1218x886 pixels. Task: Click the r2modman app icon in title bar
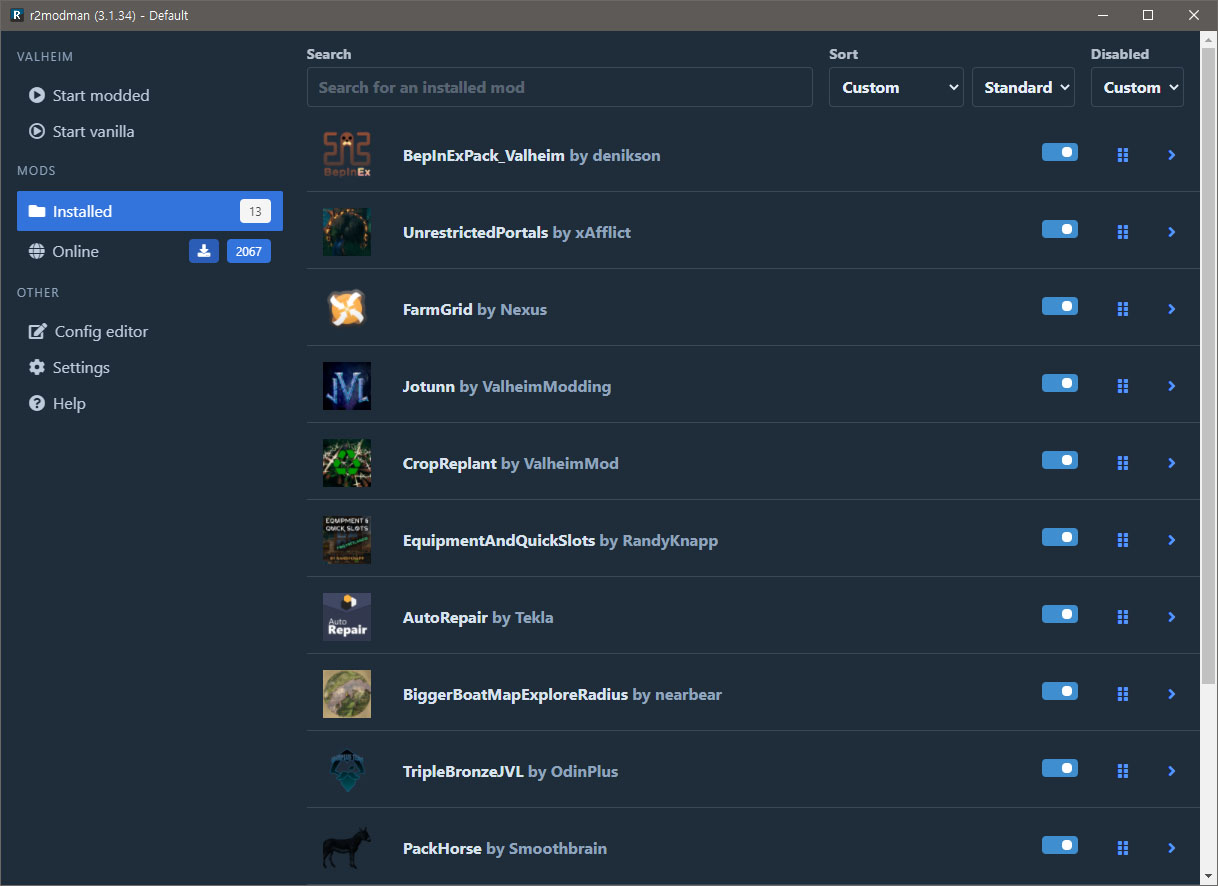tap(16, 15)
